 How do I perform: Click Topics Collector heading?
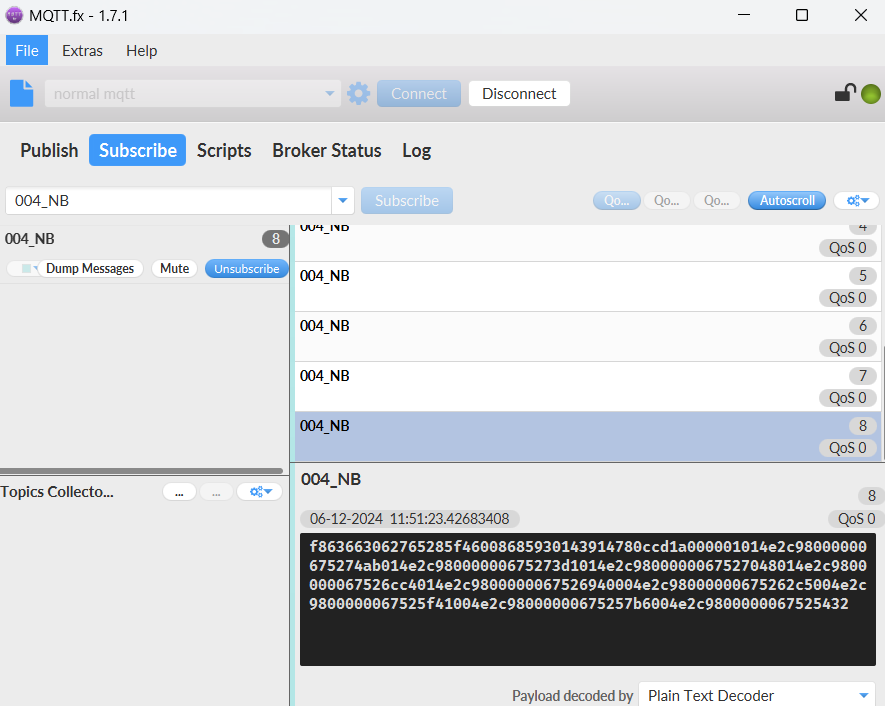[57, 492]
